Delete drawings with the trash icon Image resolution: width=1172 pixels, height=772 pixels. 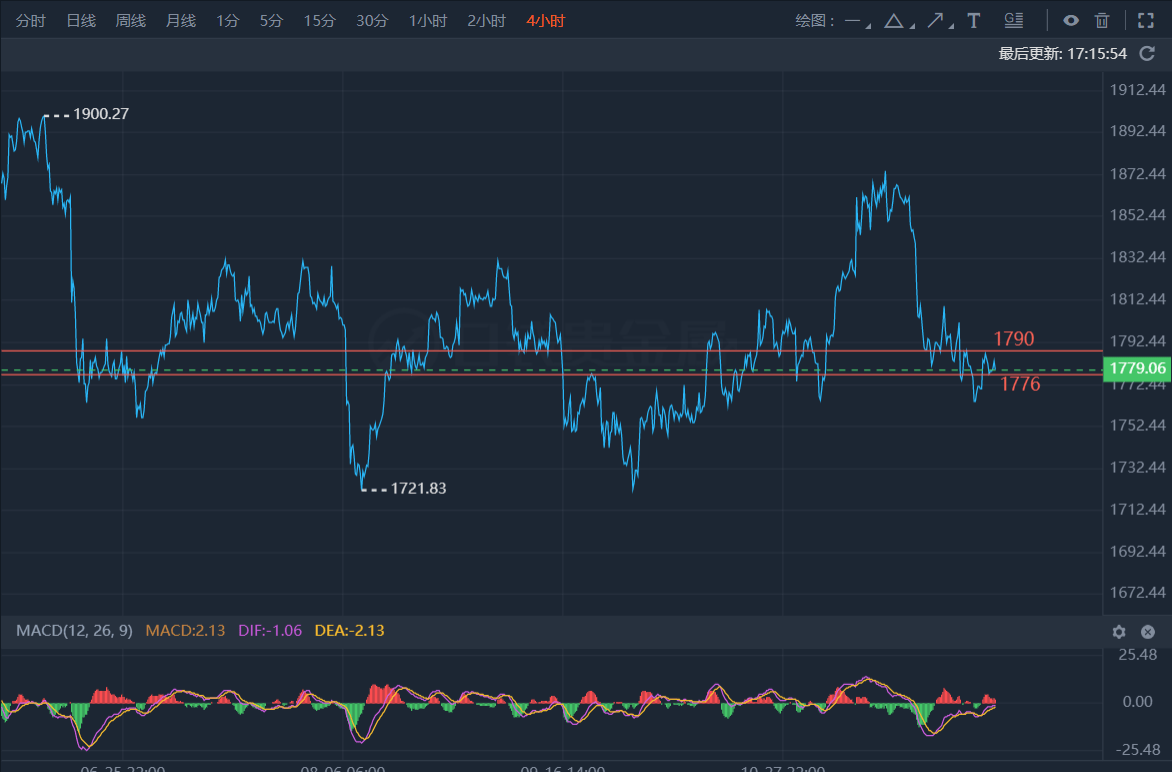click(x=1102, y=21)
